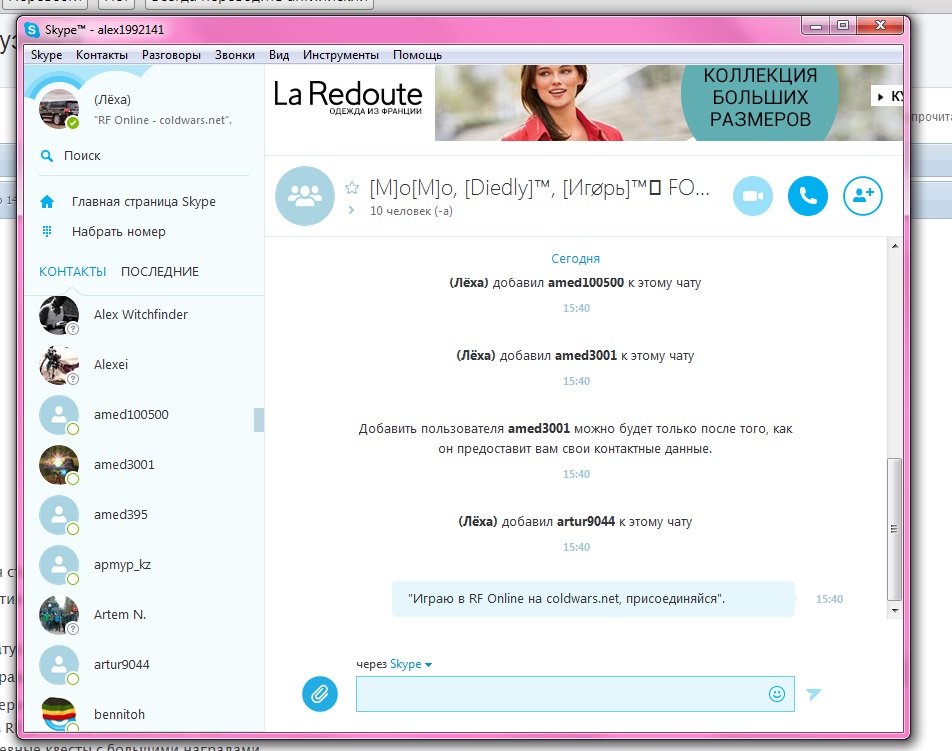Select the amed100500 contact avatar
This screenshot has height=751, width=952.
coord(59,415)
